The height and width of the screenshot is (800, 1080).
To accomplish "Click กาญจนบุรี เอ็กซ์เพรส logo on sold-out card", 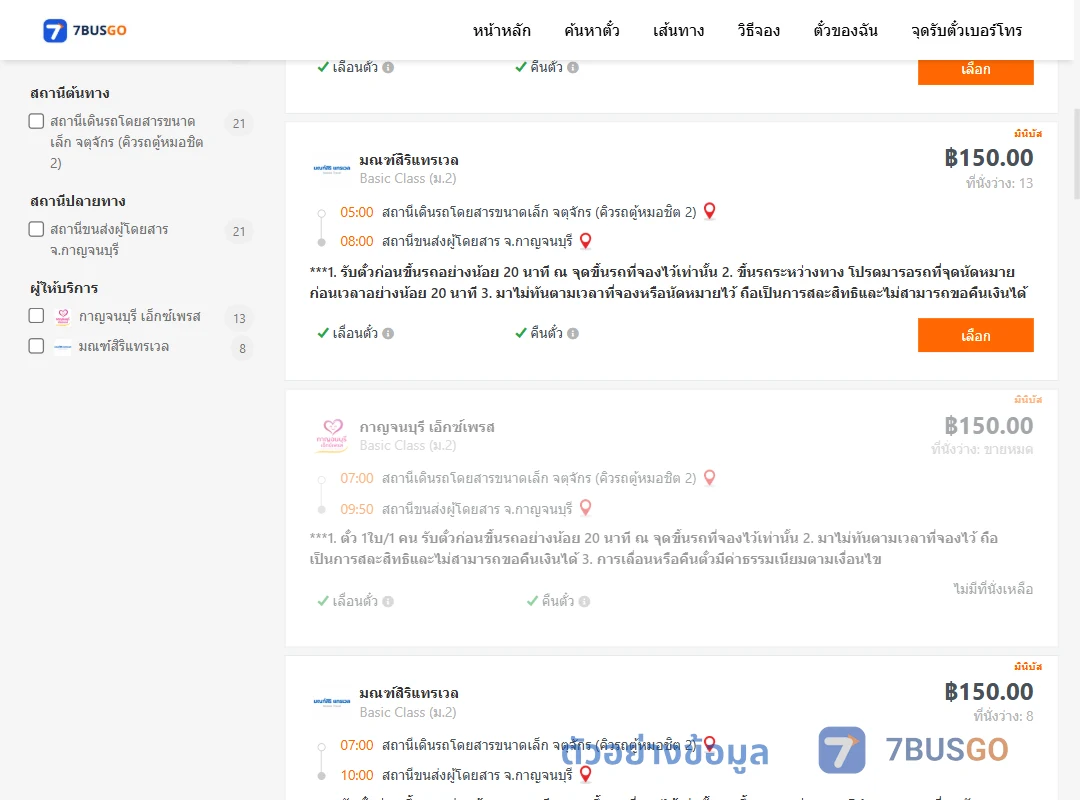I will click(333, 435).
